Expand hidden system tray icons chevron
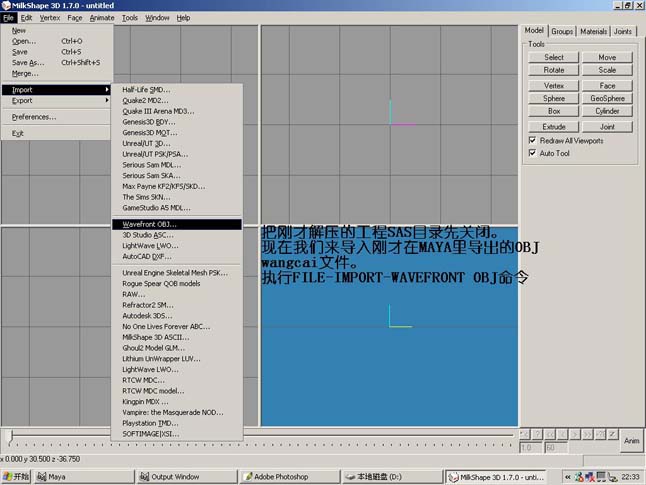 [568, 477]
